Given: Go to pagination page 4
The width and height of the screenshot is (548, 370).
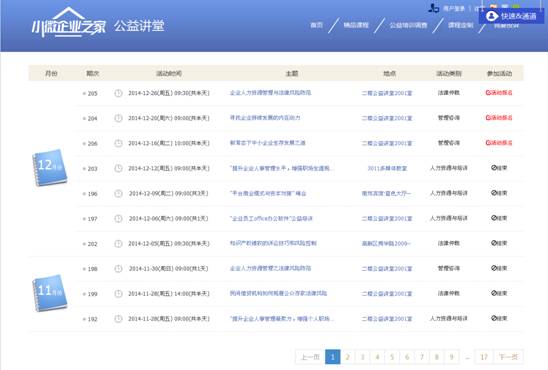Looking at the screenshot, I should pyautogui.click(x=377, y=357).
